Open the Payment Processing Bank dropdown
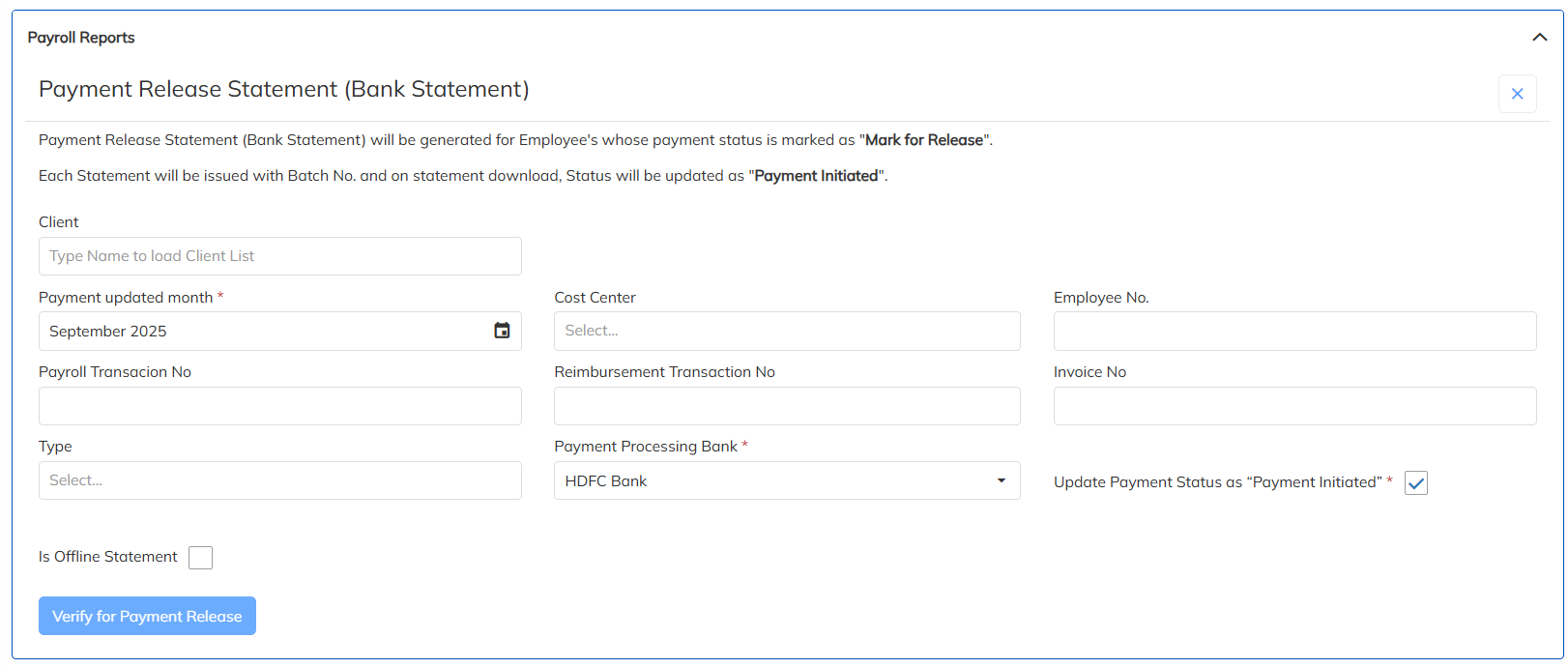Image resolution: width=1568 pixels, height=668 pixels. (x=786, y=480)
